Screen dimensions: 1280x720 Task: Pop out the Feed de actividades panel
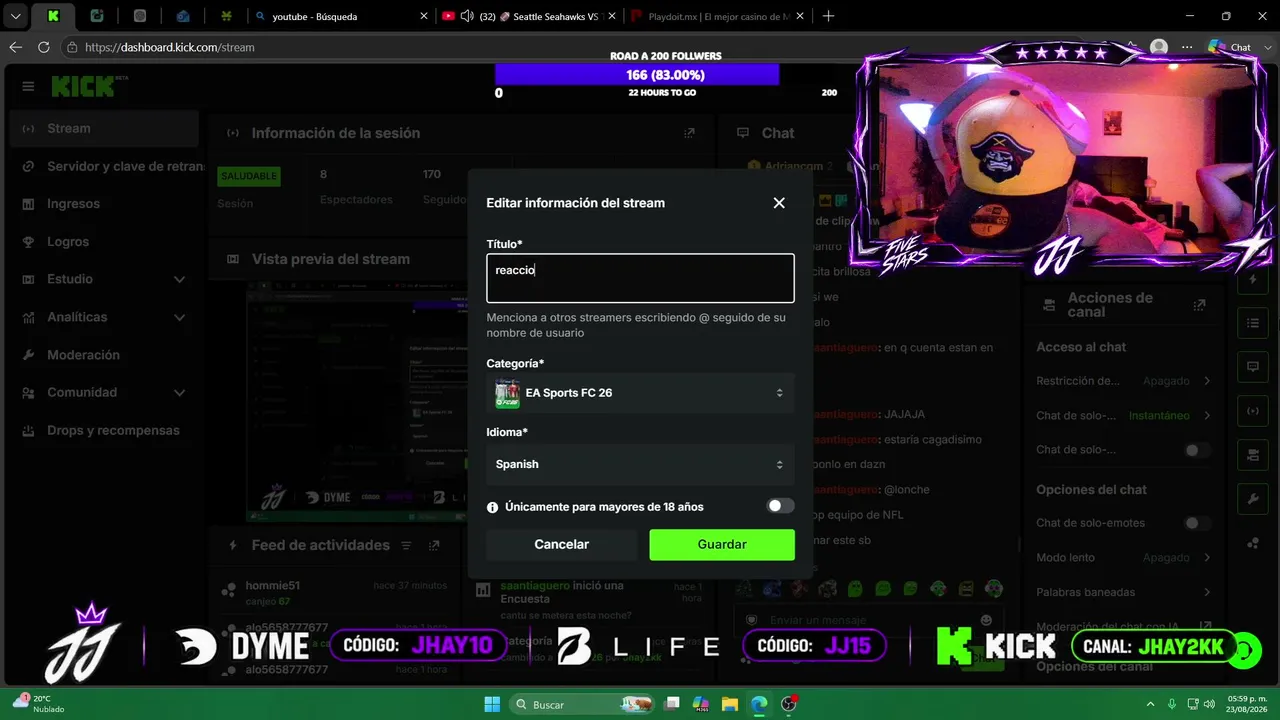(434, 545)
